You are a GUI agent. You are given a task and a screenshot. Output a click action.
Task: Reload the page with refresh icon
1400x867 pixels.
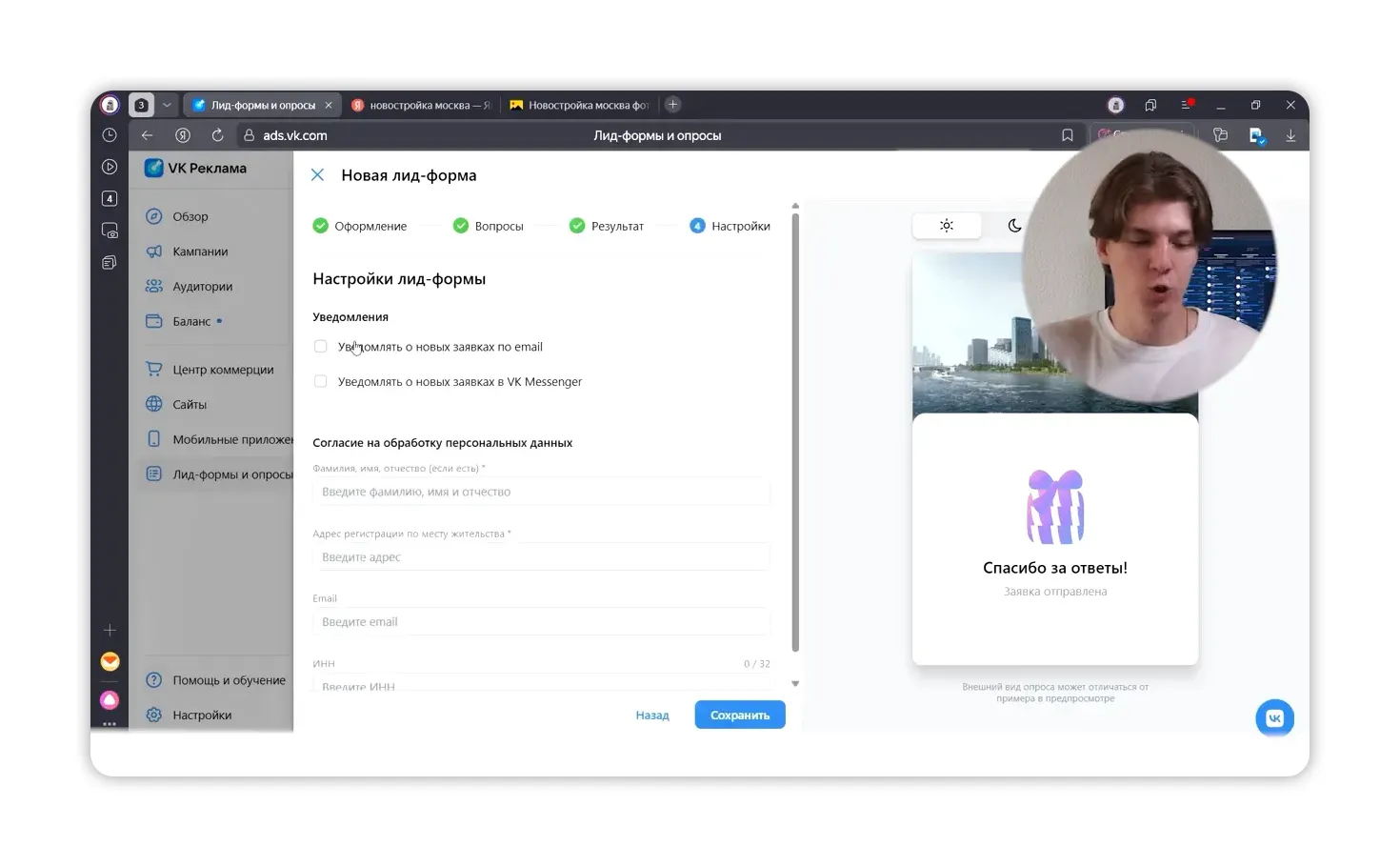[217, 135]
